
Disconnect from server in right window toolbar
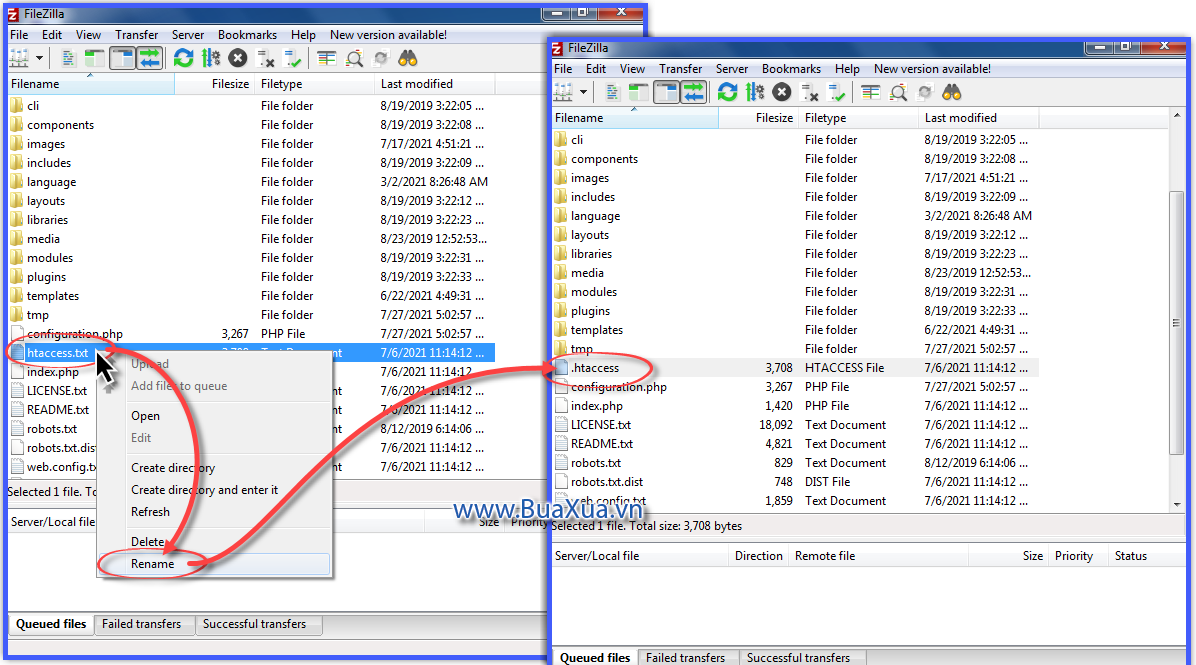(x=809, y=92)
